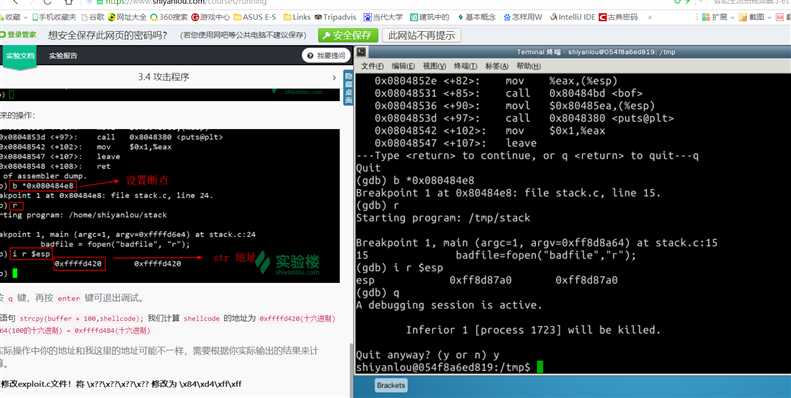Open the Terminal 标签(A) menu
This screenshot has width=791, height=398.
pyautogui.click(x=497, y=66)
